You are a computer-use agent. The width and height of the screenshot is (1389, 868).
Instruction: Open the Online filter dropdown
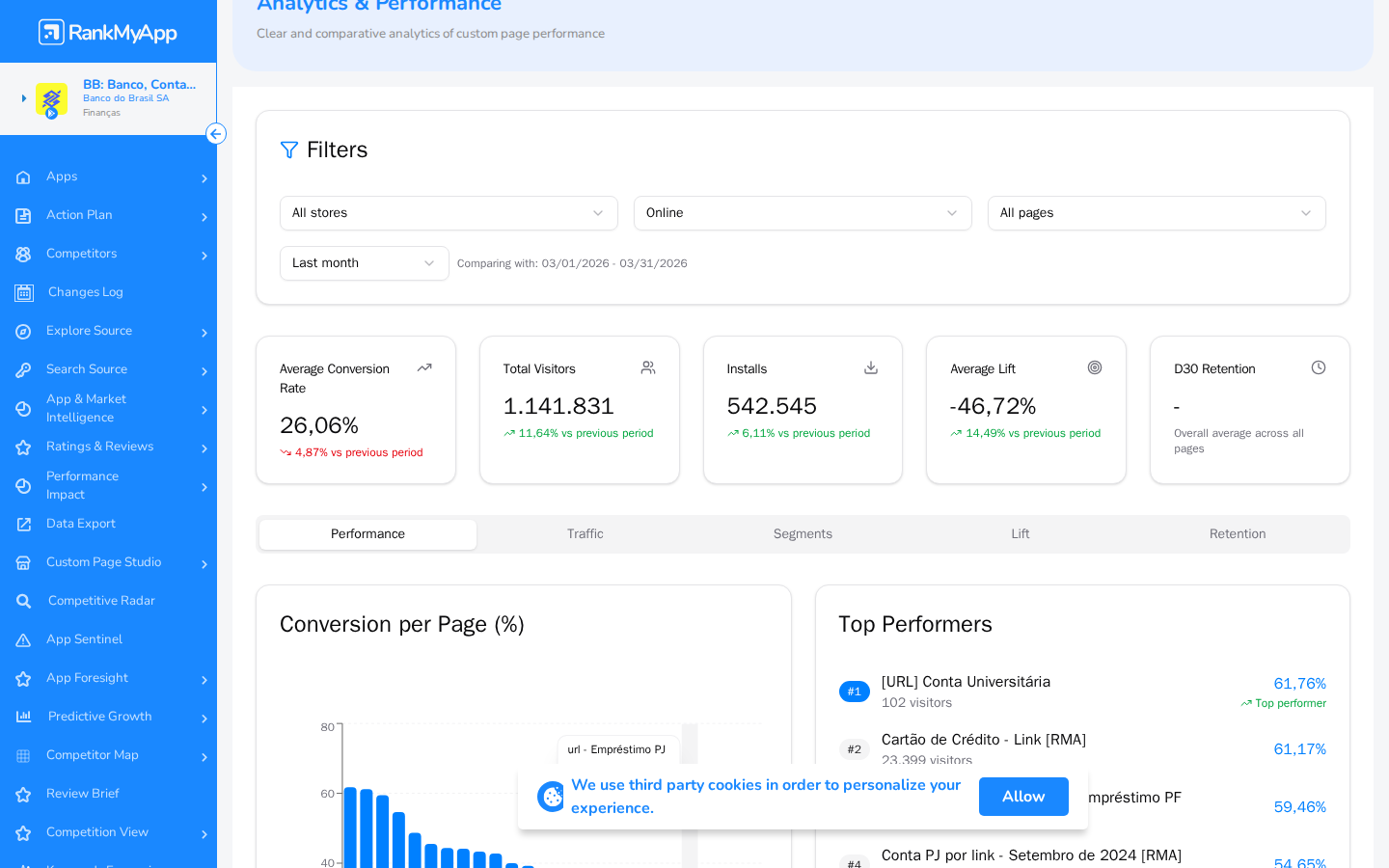point(803,213)
